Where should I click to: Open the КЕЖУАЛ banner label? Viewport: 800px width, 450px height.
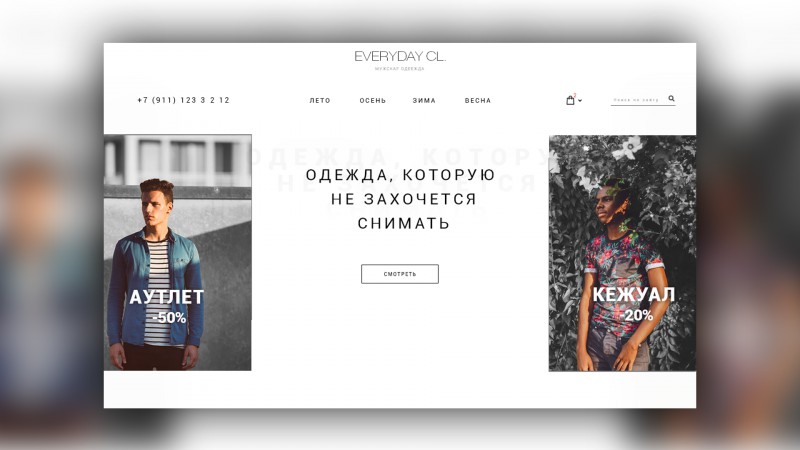(x=634, y=294)
